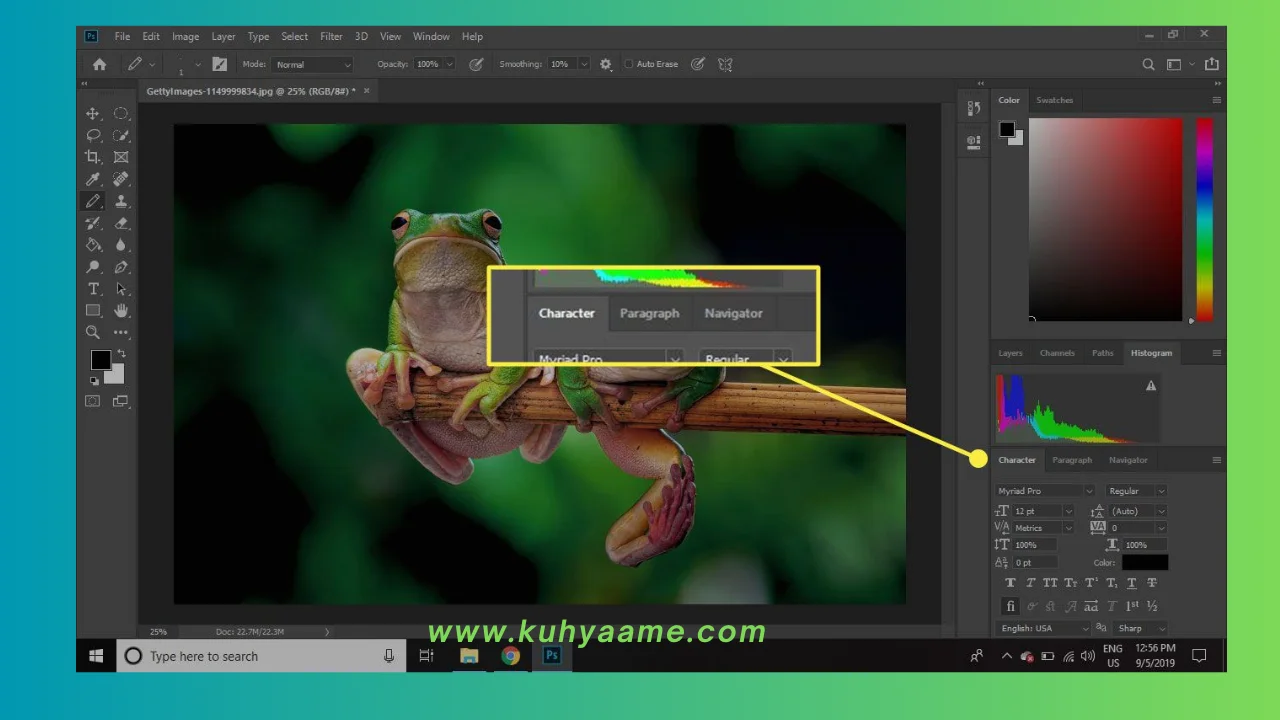Open the Filter menu

(331, 36)
